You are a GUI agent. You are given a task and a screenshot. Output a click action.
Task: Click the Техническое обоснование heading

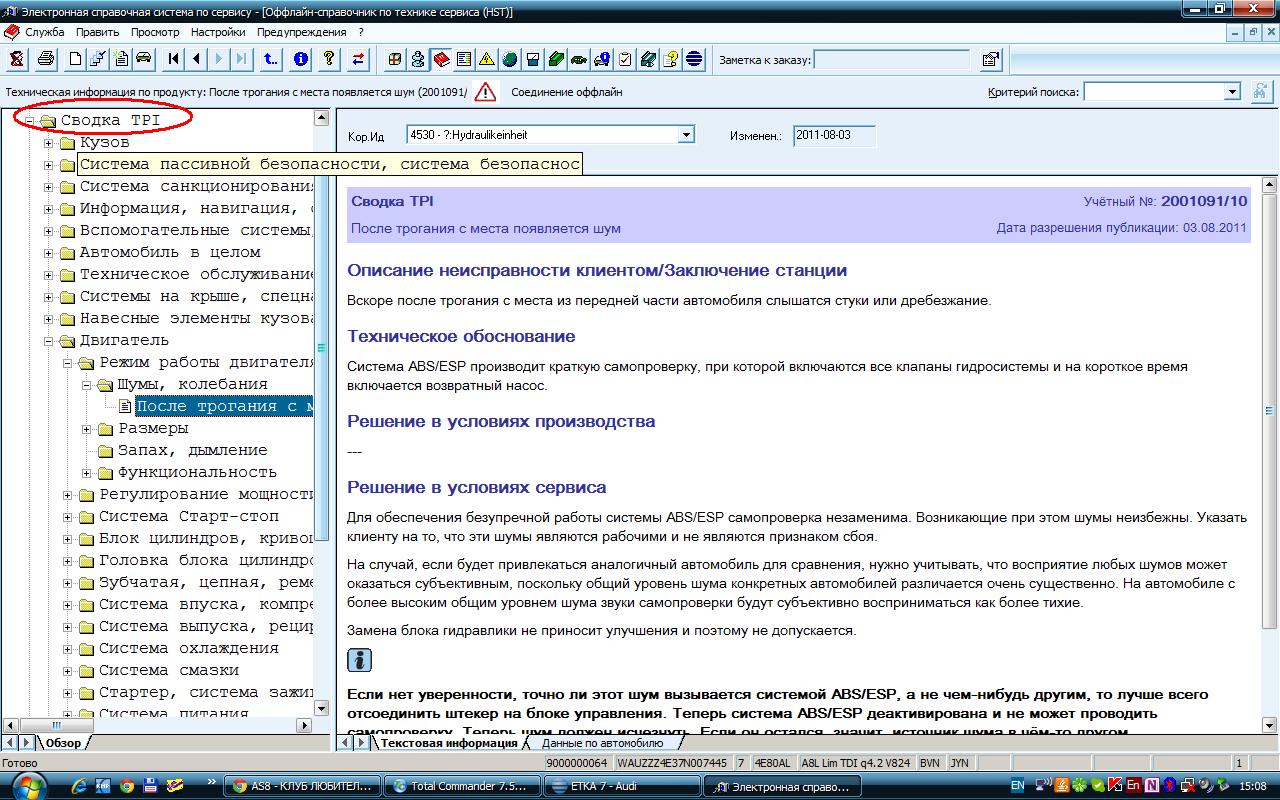tap(461, 336)
